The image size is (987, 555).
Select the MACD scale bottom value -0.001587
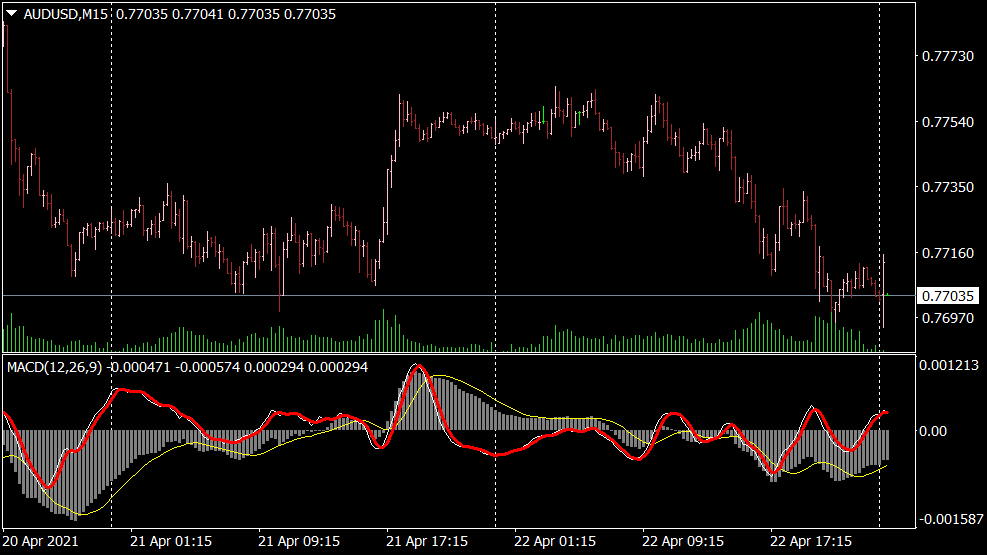950,519
